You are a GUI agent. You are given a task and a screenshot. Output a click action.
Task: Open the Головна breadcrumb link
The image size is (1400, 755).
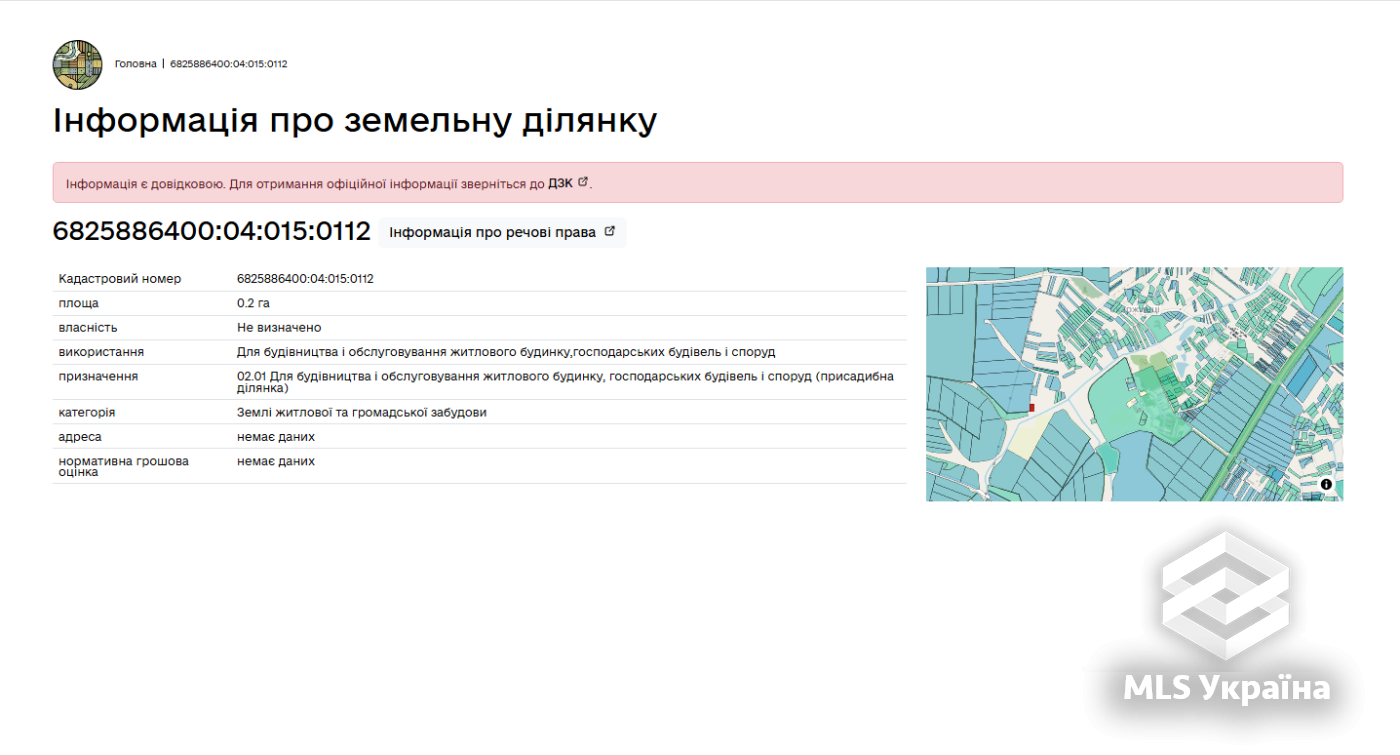click(x=136, y=64)
